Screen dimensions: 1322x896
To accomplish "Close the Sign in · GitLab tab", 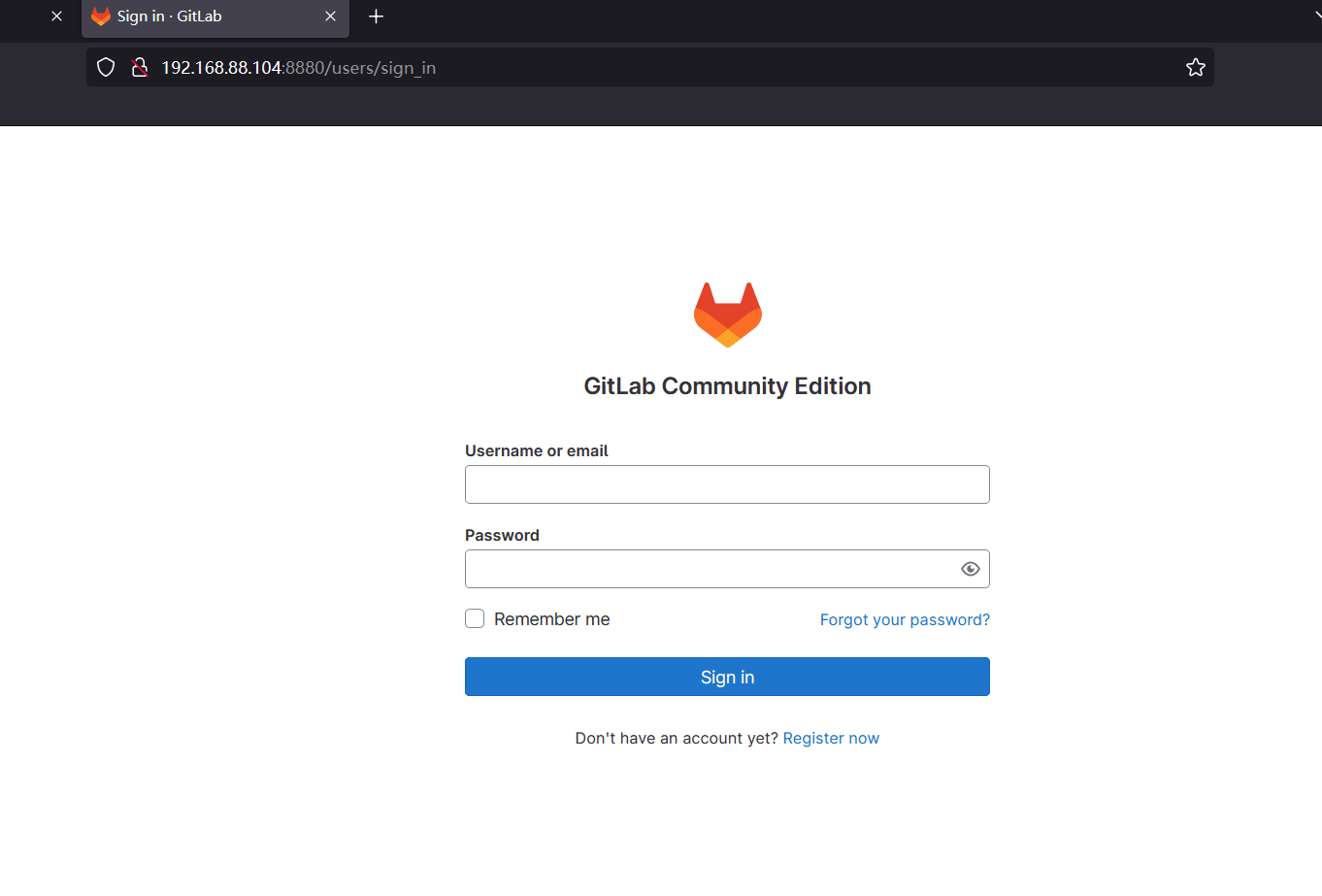I will 330,17.
